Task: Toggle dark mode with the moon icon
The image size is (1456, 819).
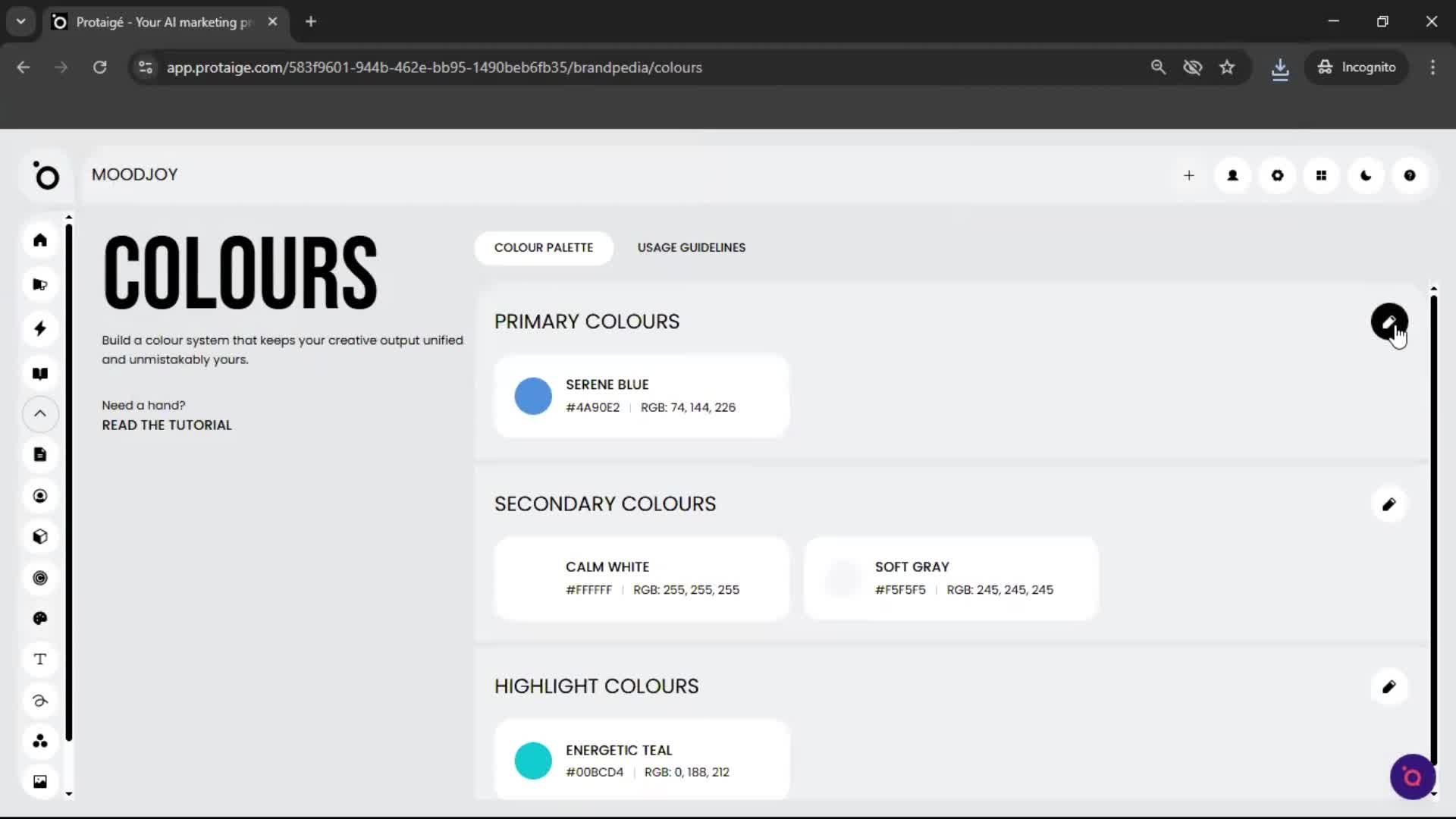Action: tap(1366, 176)
